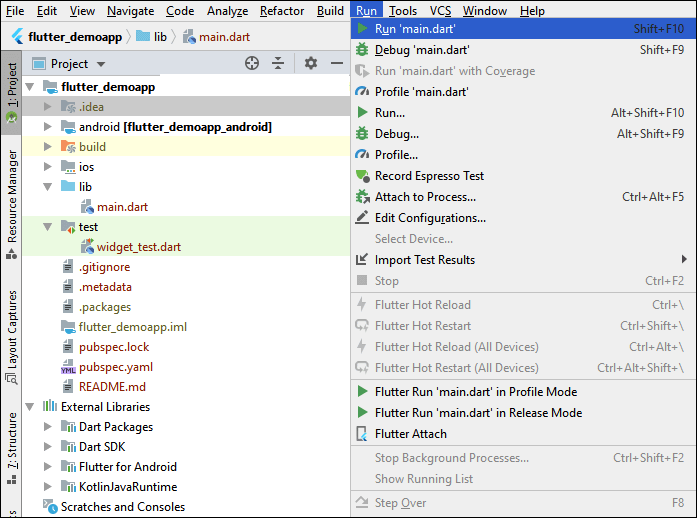Open Project panel settings gear

point(311,63)
